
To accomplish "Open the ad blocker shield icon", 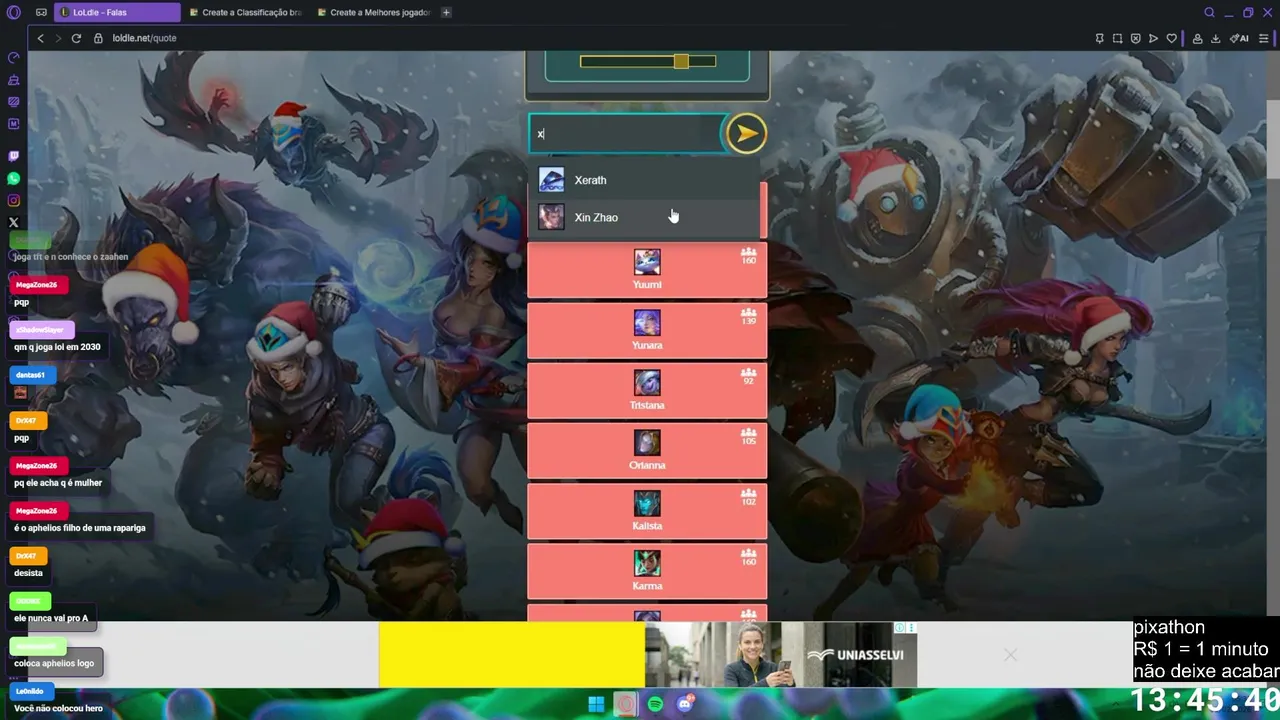I will [x=1135, y=38].
